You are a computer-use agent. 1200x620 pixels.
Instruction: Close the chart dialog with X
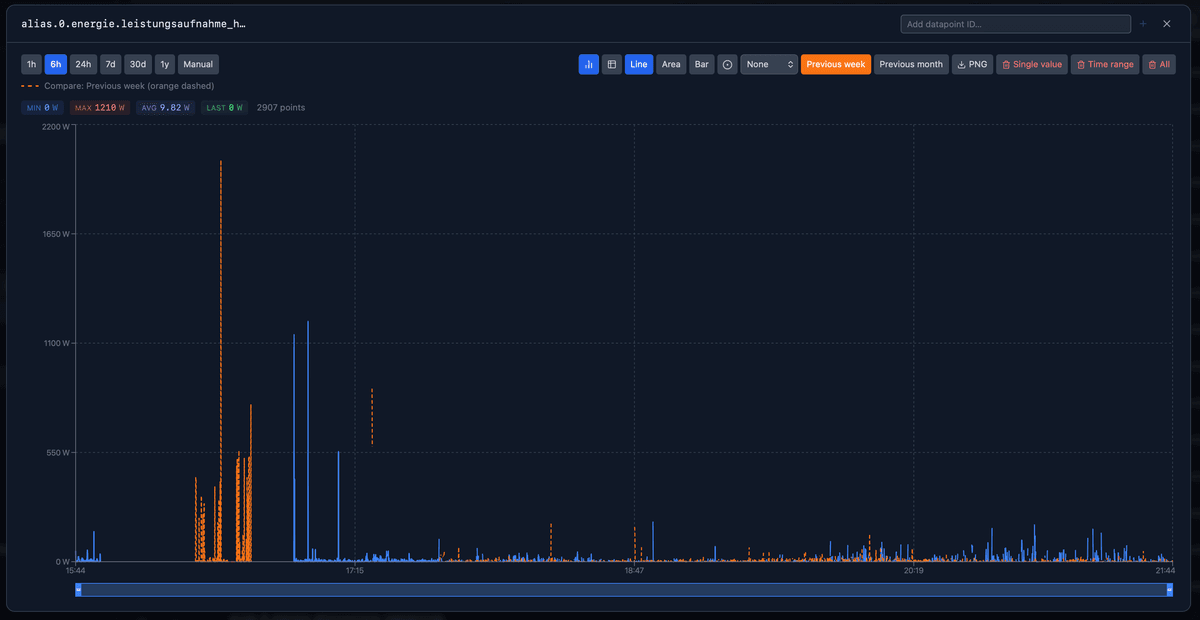click(1166, 24)
